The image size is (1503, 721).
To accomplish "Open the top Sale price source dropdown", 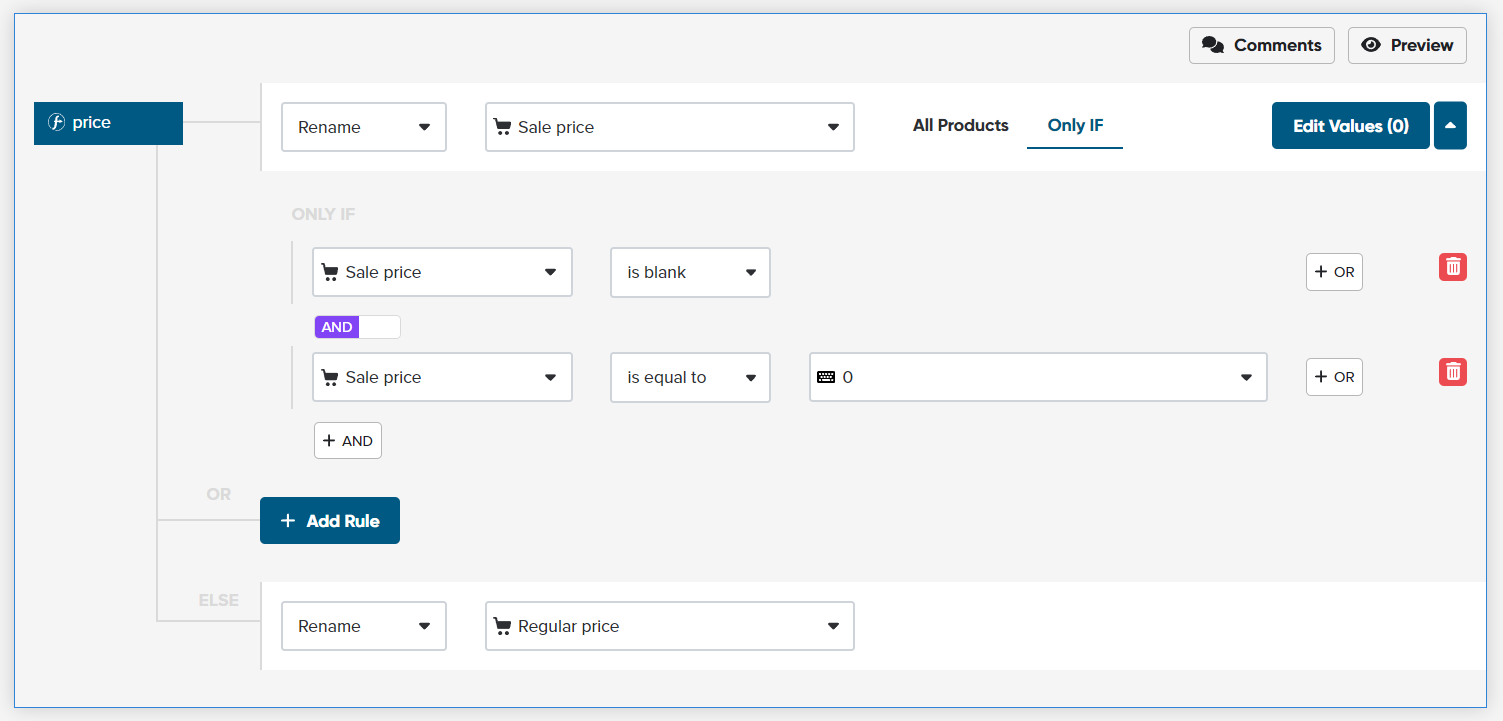I will pos(670,127).
